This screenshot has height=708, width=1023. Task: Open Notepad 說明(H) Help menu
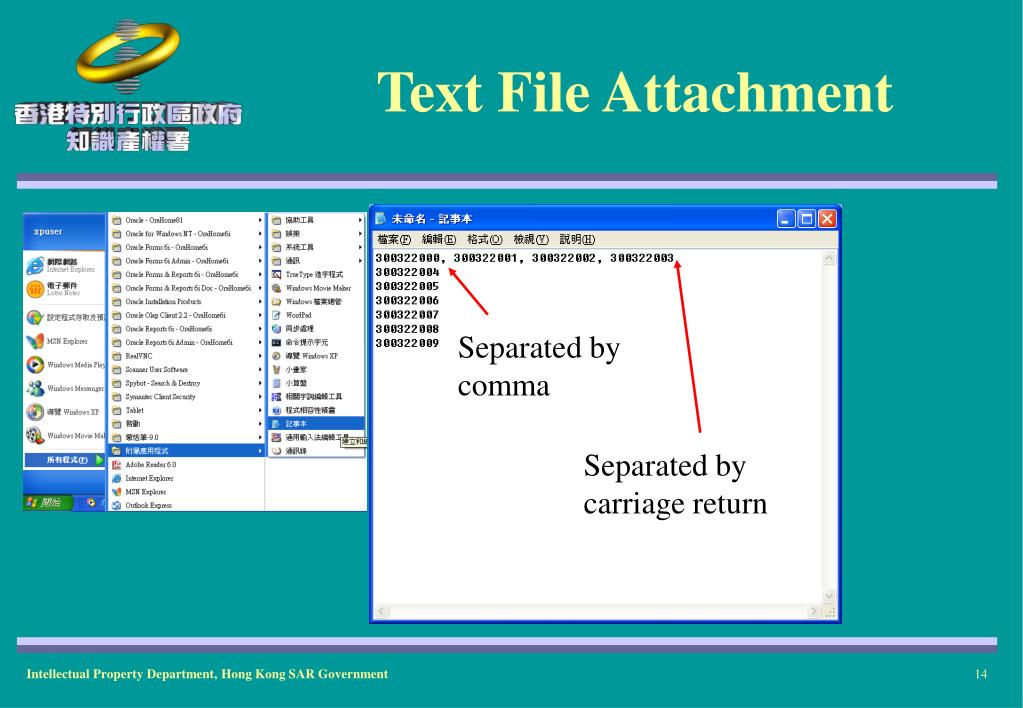pyautogui.click(x=577, y=239)
